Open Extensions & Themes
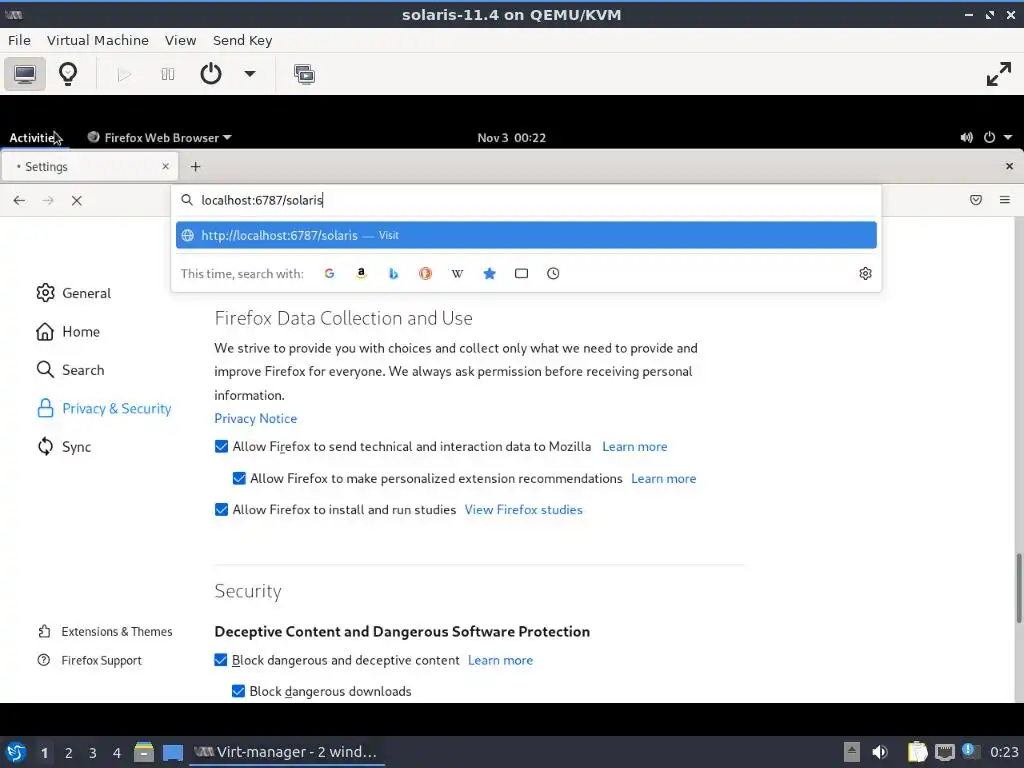This screenshot has width=1024, height=768. pos(105,632)
